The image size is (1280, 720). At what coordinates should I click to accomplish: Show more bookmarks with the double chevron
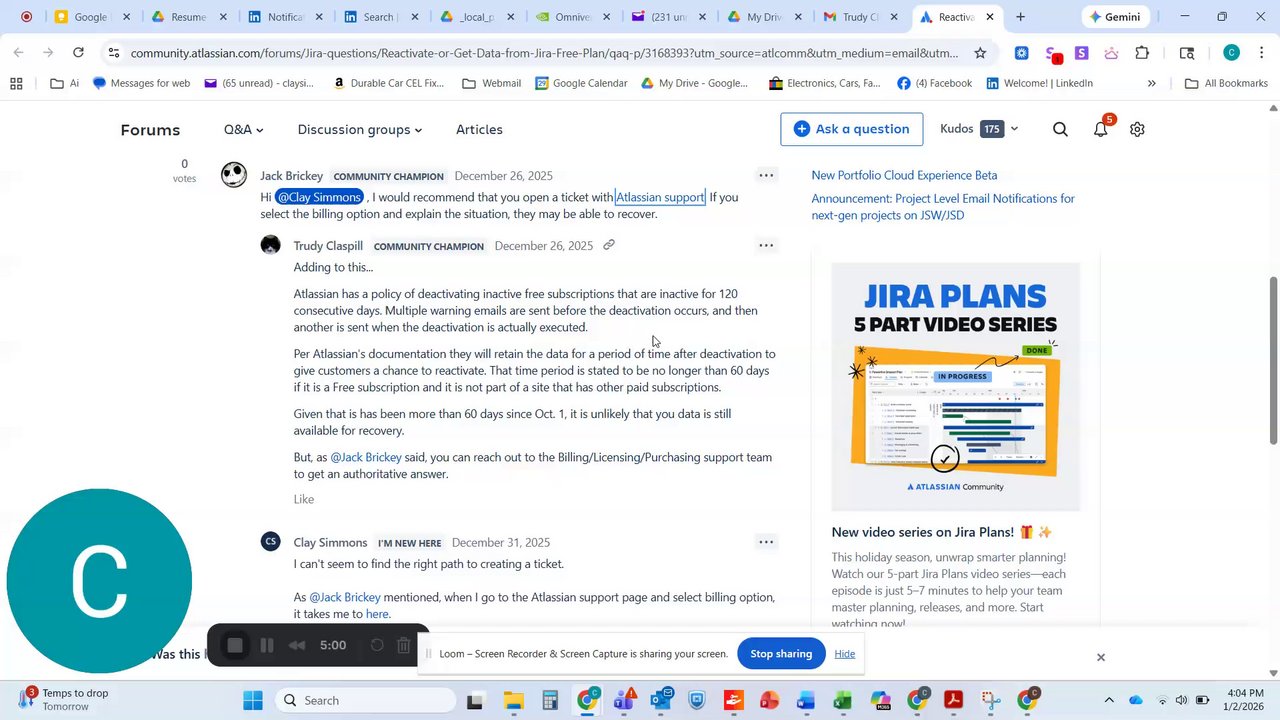(x=1151, y=83)
